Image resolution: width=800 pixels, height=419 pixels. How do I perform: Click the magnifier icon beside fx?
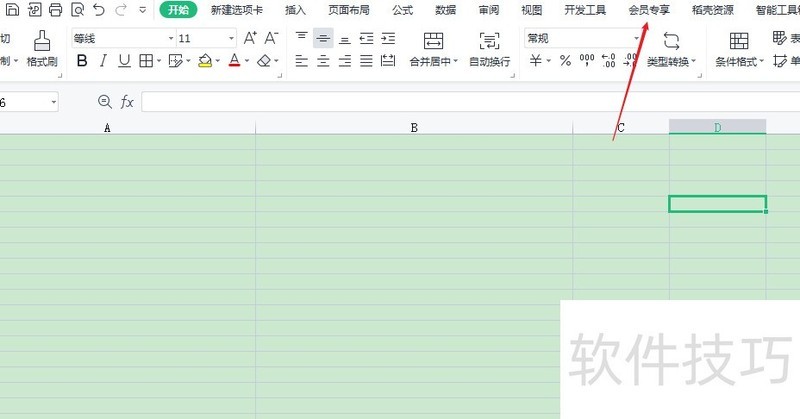(x=105, y=102)
